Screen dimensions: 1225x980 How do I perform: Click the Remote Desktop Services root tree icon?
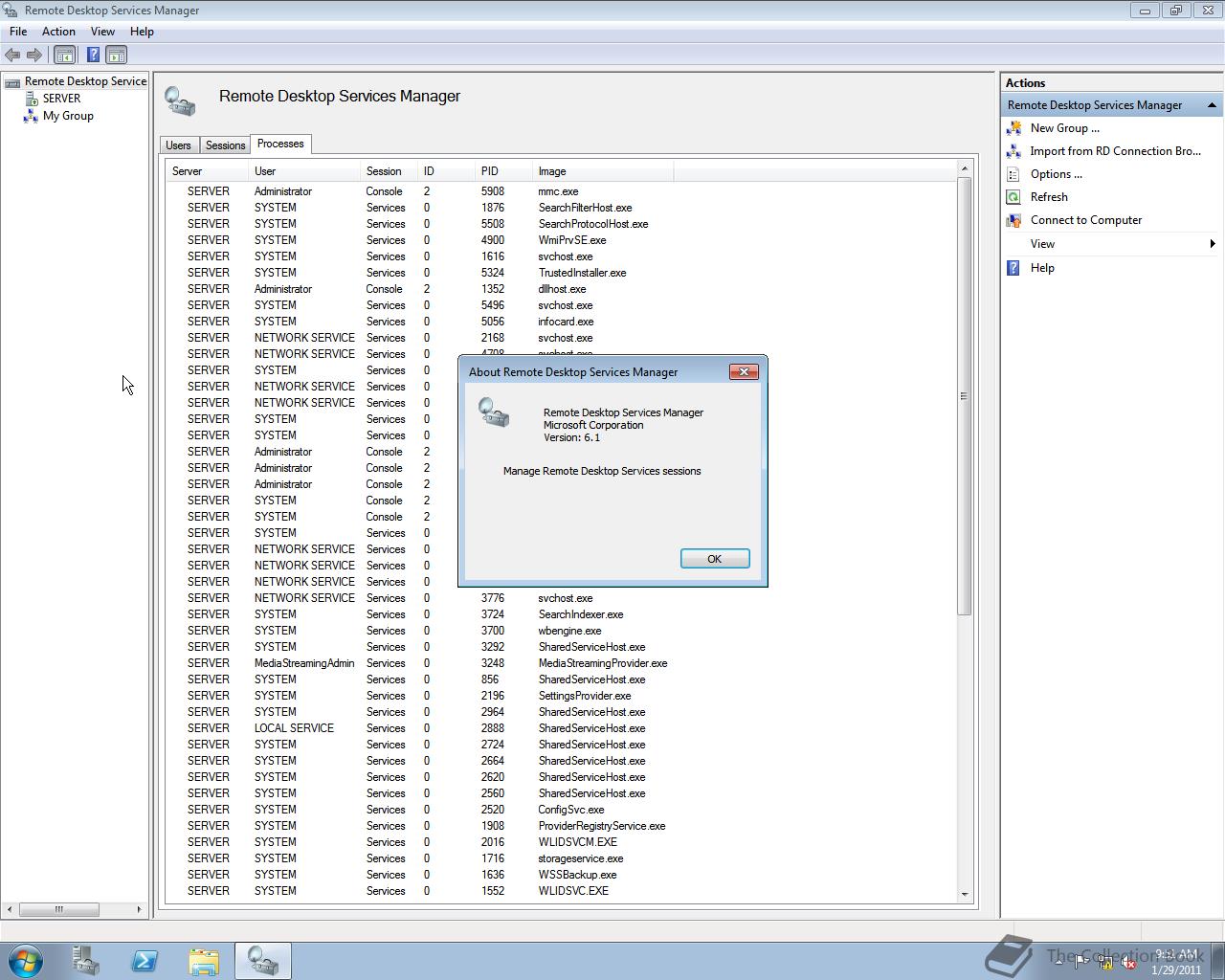point(12,82)
